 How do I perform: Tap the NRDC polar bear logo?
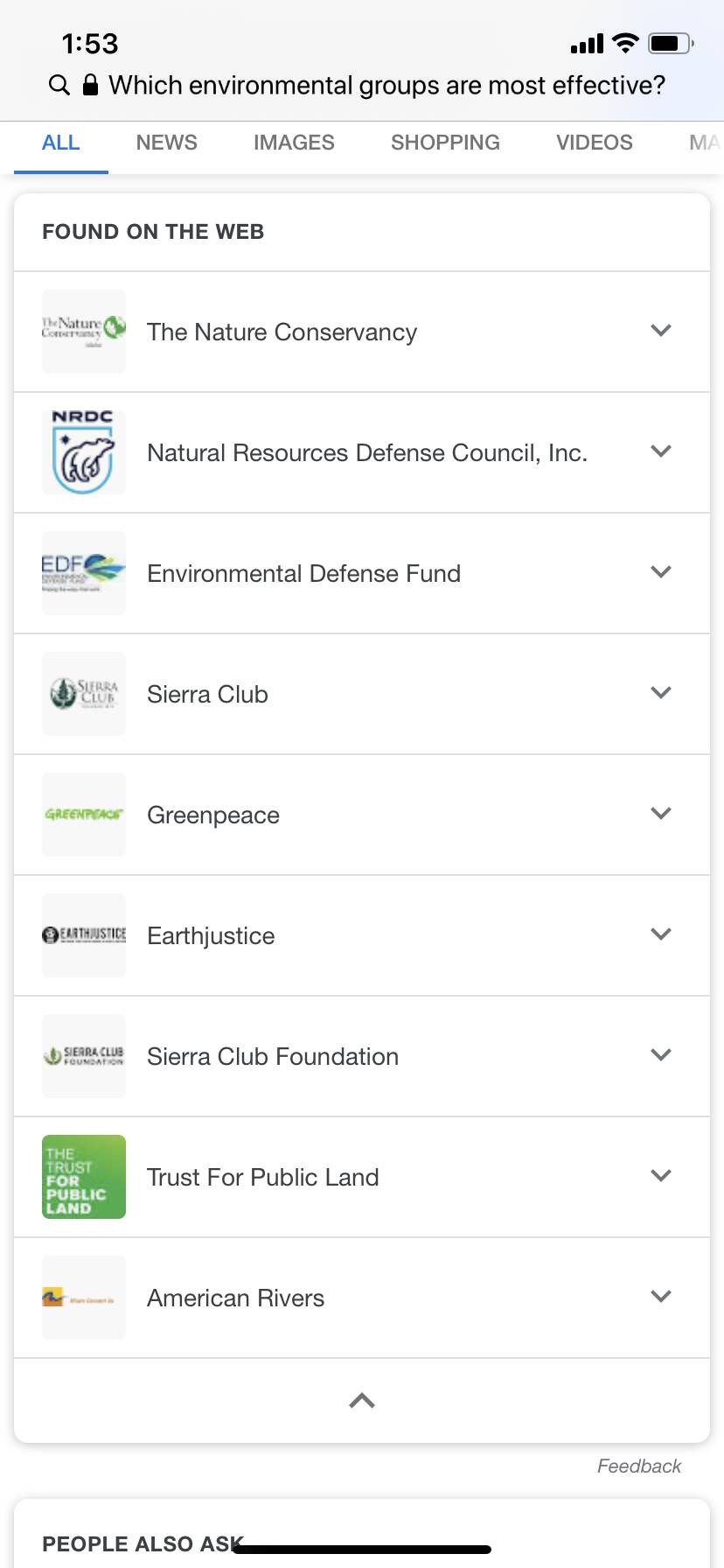tap(84, 452)
